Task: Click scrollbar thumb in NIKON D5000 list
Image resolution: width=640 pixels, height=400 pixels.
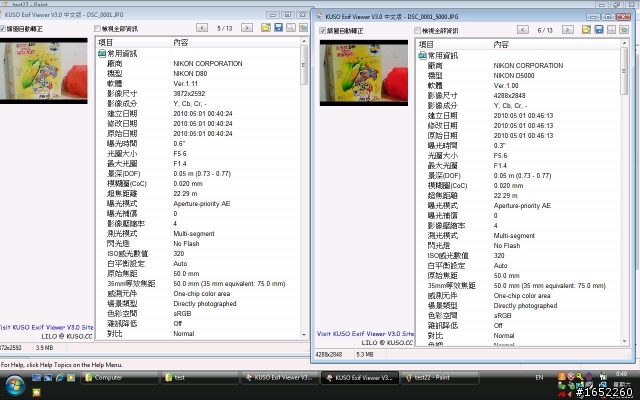Action: click(x=624, y=71)
